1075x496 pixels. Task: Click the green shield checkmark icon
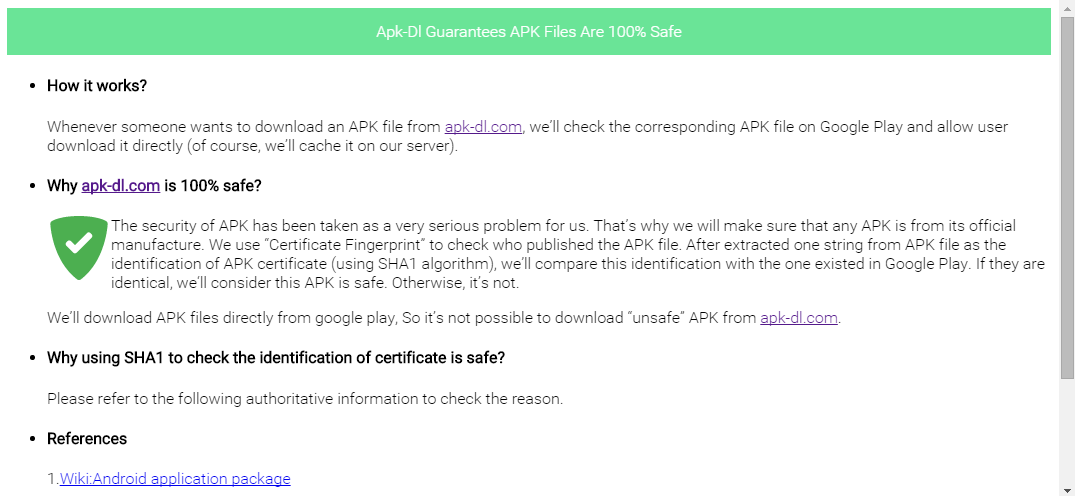click(80, 248)
